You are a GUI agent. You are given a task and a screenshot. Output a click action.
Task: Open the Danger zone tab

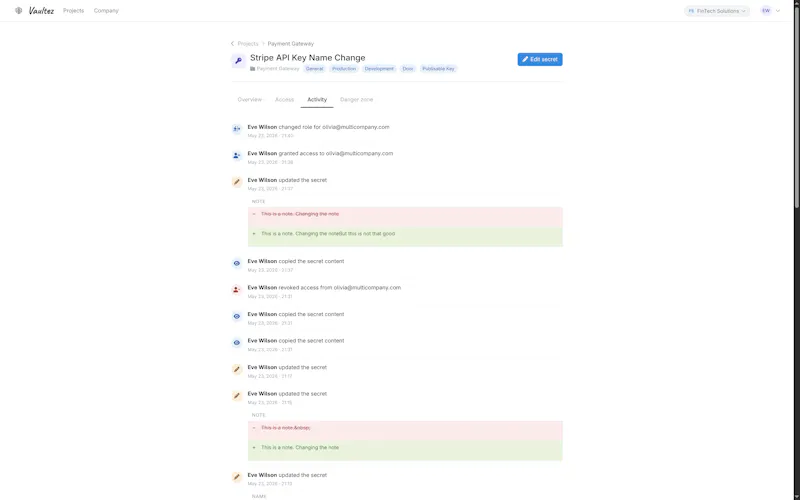tap(356, 99)
